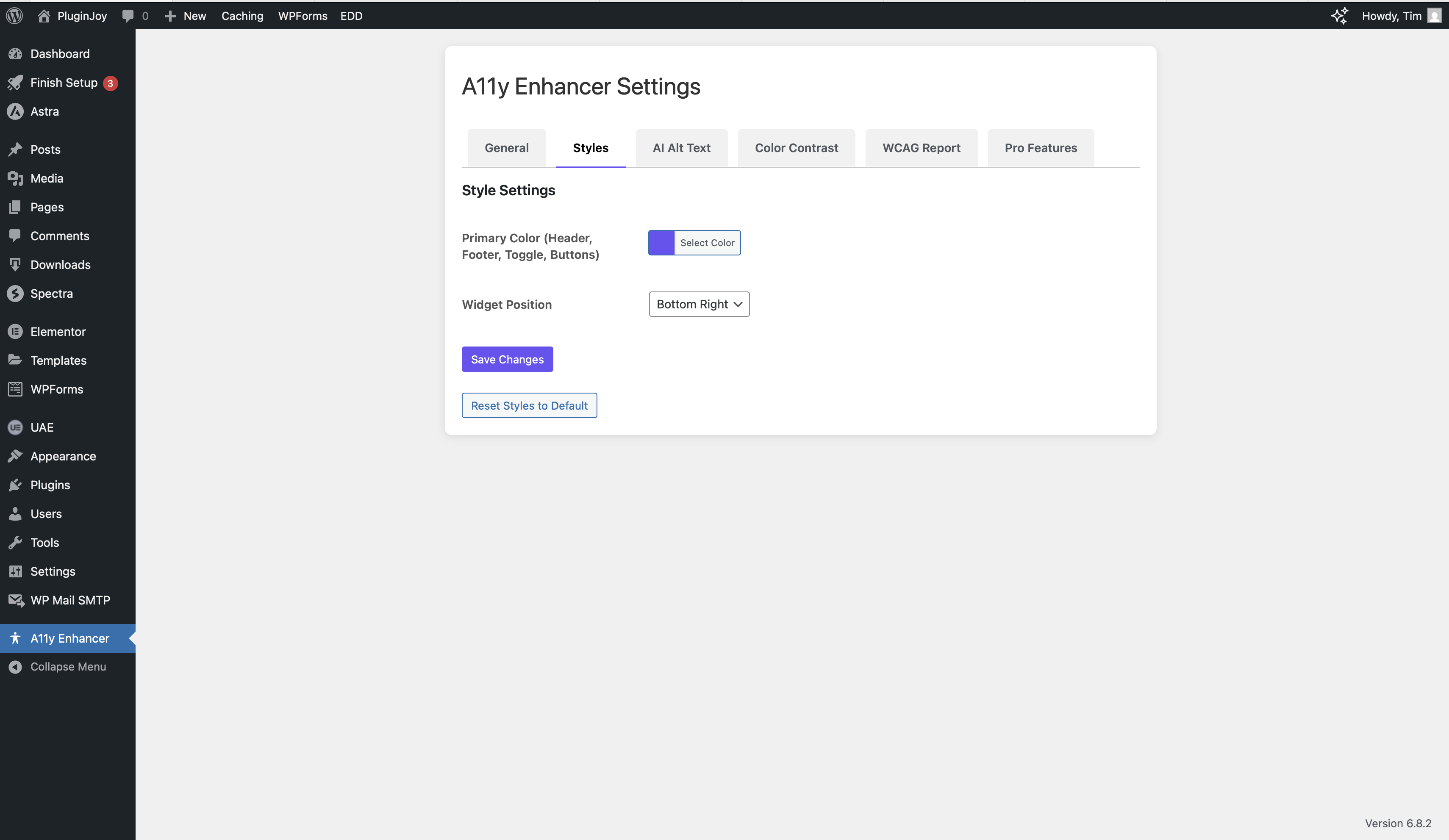Click the A11y Enhancer accessibility icon
The image size is (1449, 840).
[15, 638]
